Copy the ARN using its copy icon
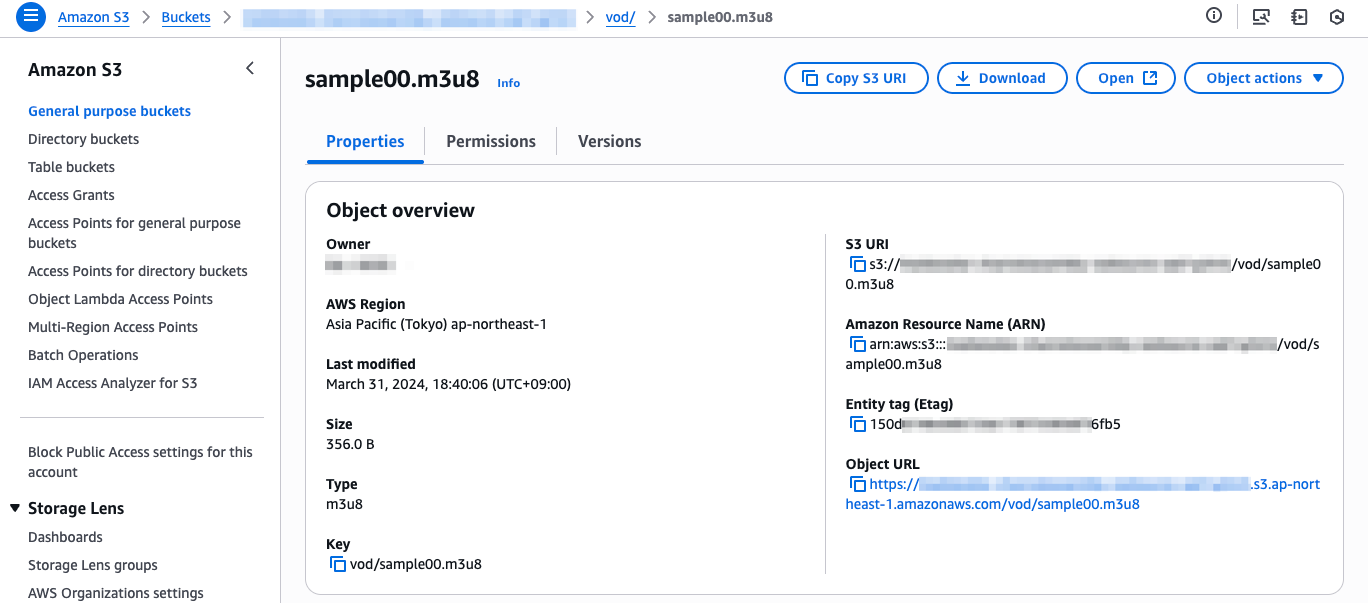The image size is (1368, 603). pos(857,344)
